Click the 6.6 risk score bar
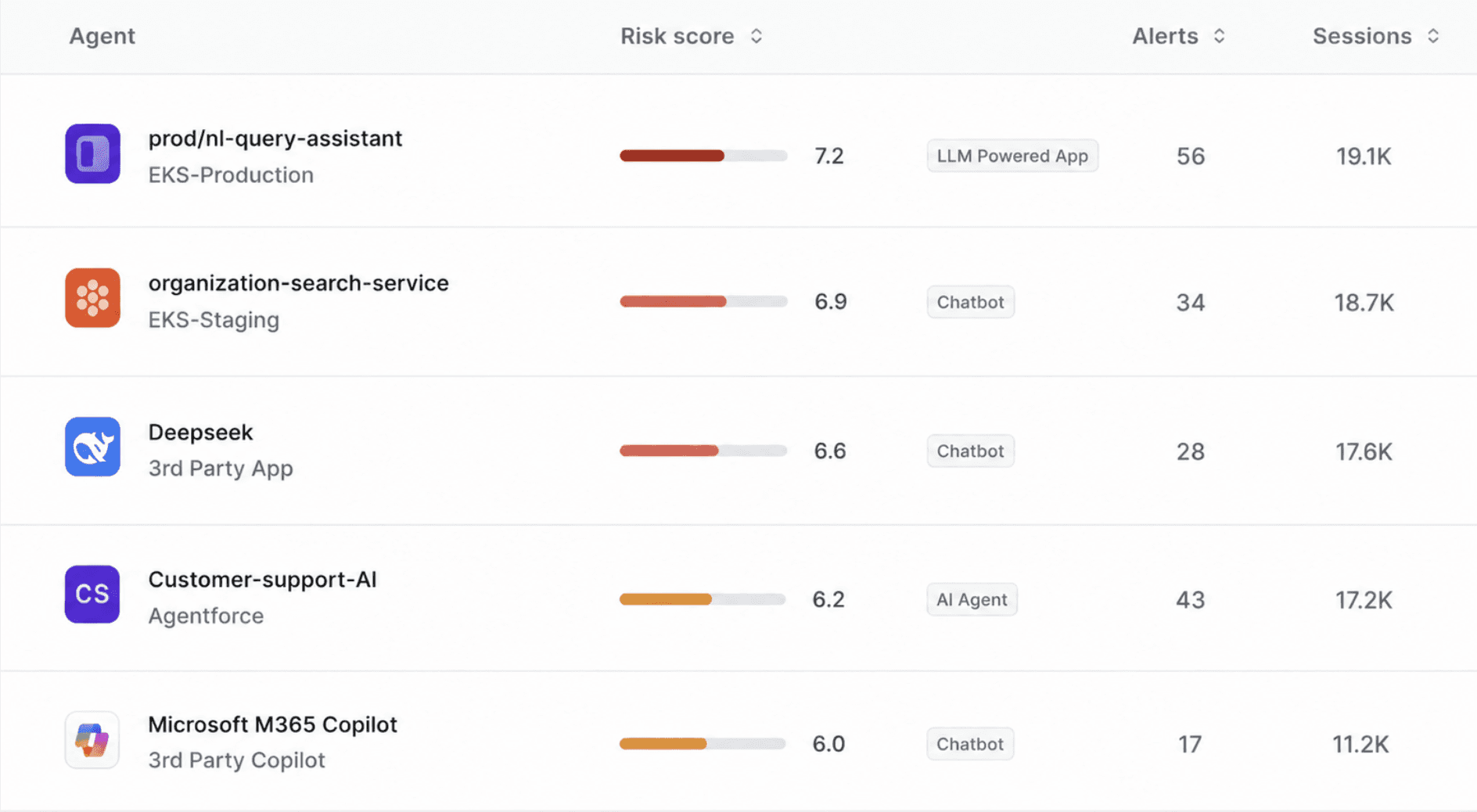The height and width of the screenshot is (812, 1477). [x=703, y=451]
